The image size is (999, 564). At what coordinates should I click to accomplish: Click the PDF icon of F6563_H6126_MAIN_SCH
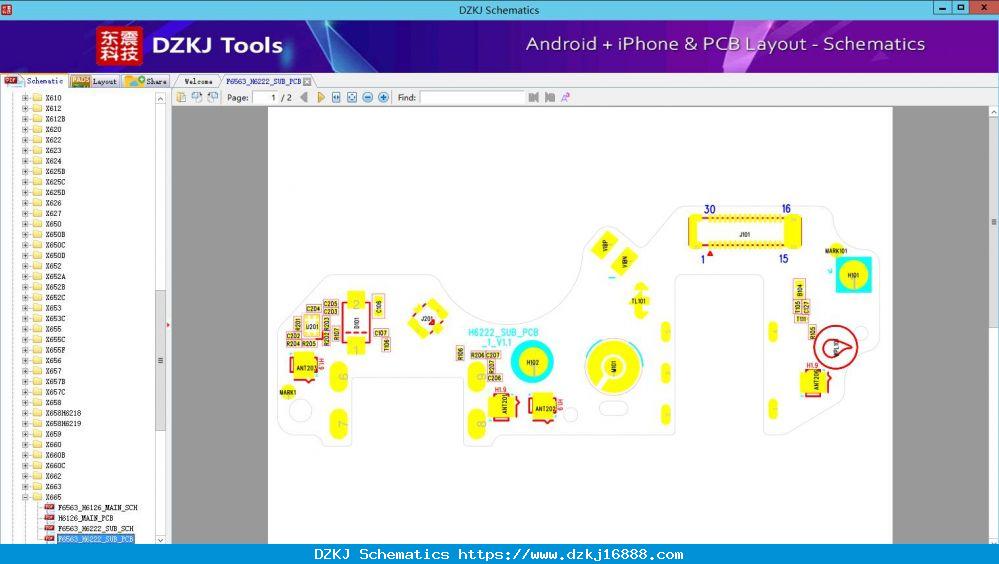pos(49,507)
